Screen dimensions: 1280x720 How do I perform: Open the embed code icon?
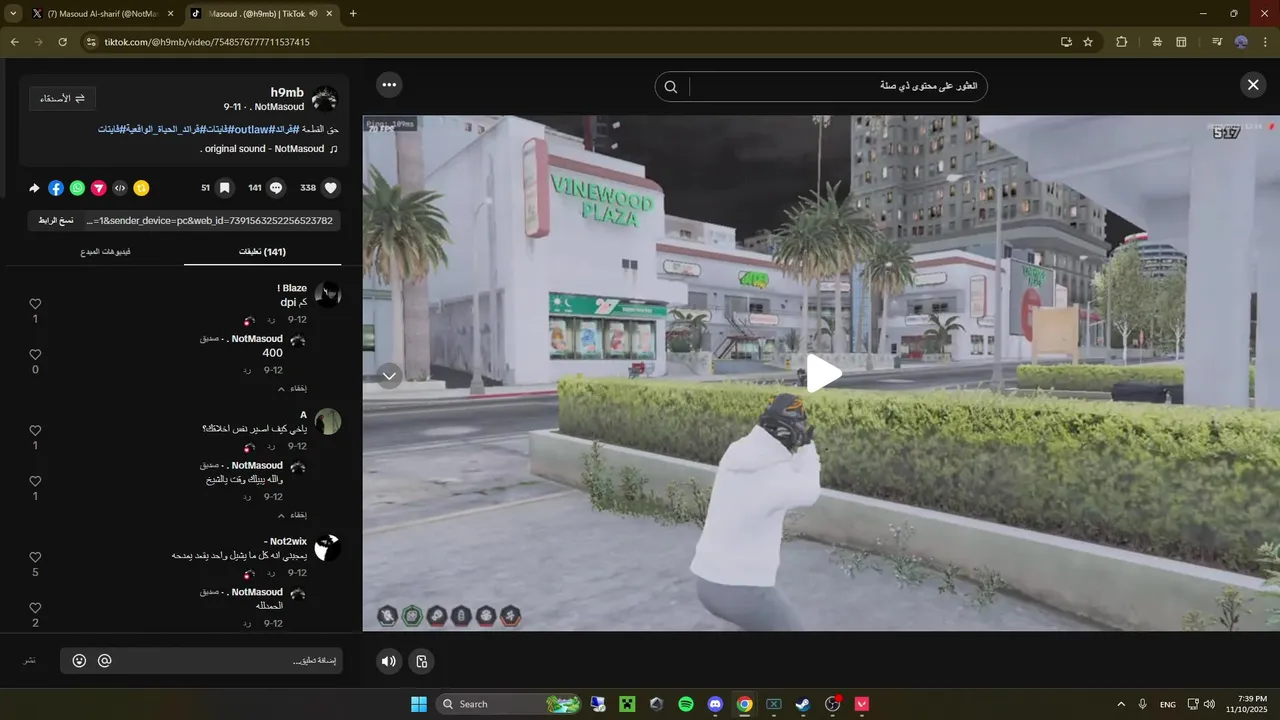pos(120,188)
